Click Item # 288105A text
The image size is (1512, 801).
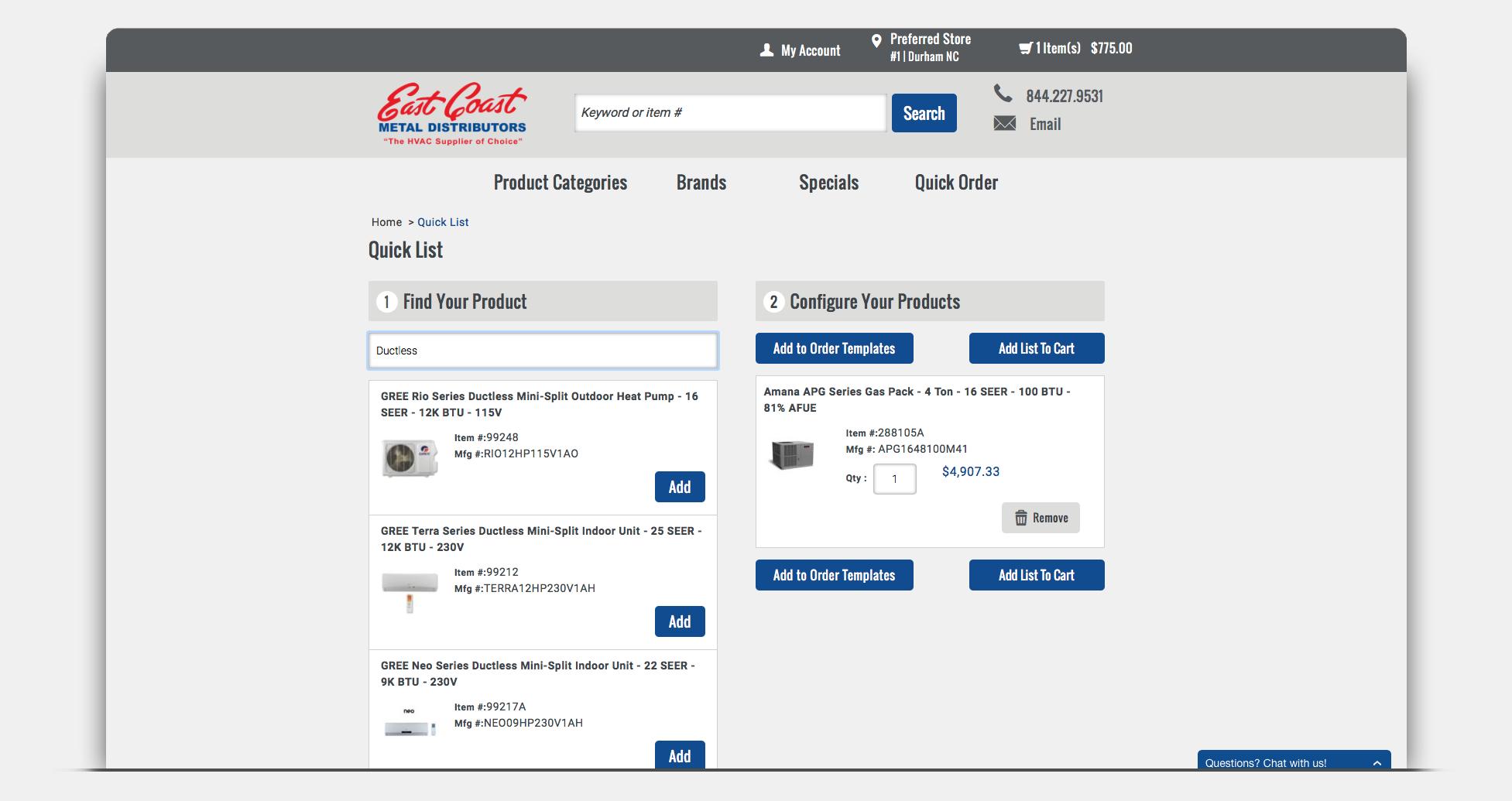885,433
